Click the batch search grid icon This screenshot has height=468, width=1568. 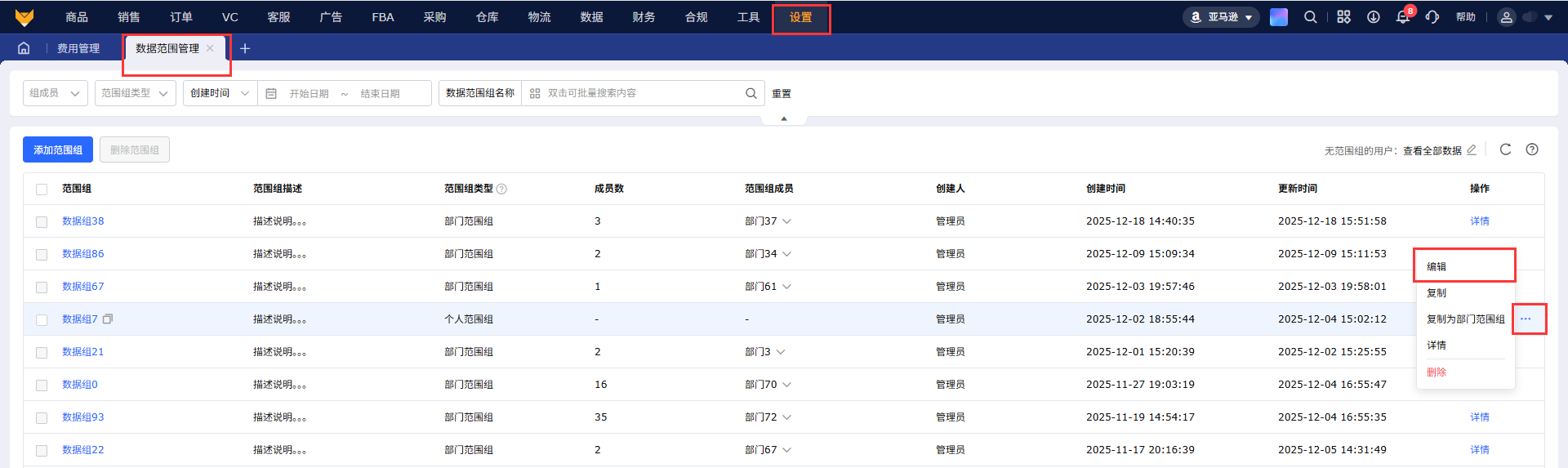pos(535,93)
